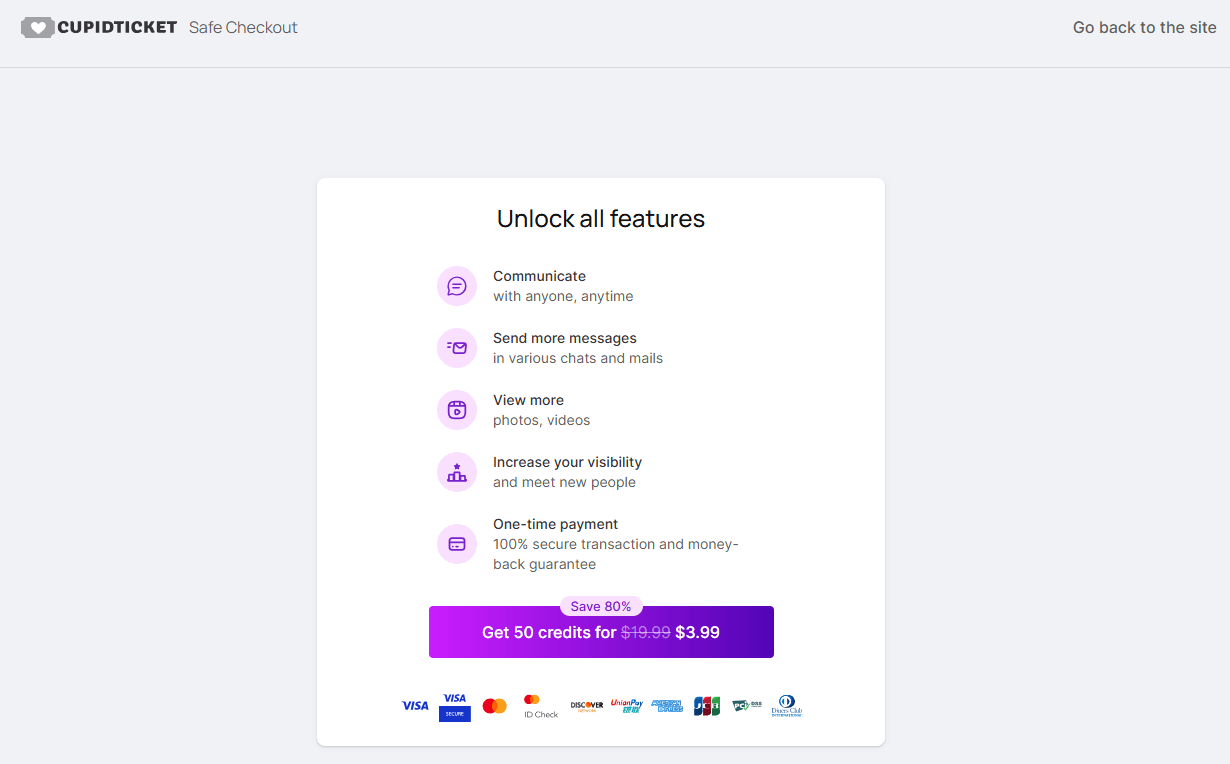Click the Send more messages envelope icon
This screenshot has height=764, width=1230.
point(457,348)
